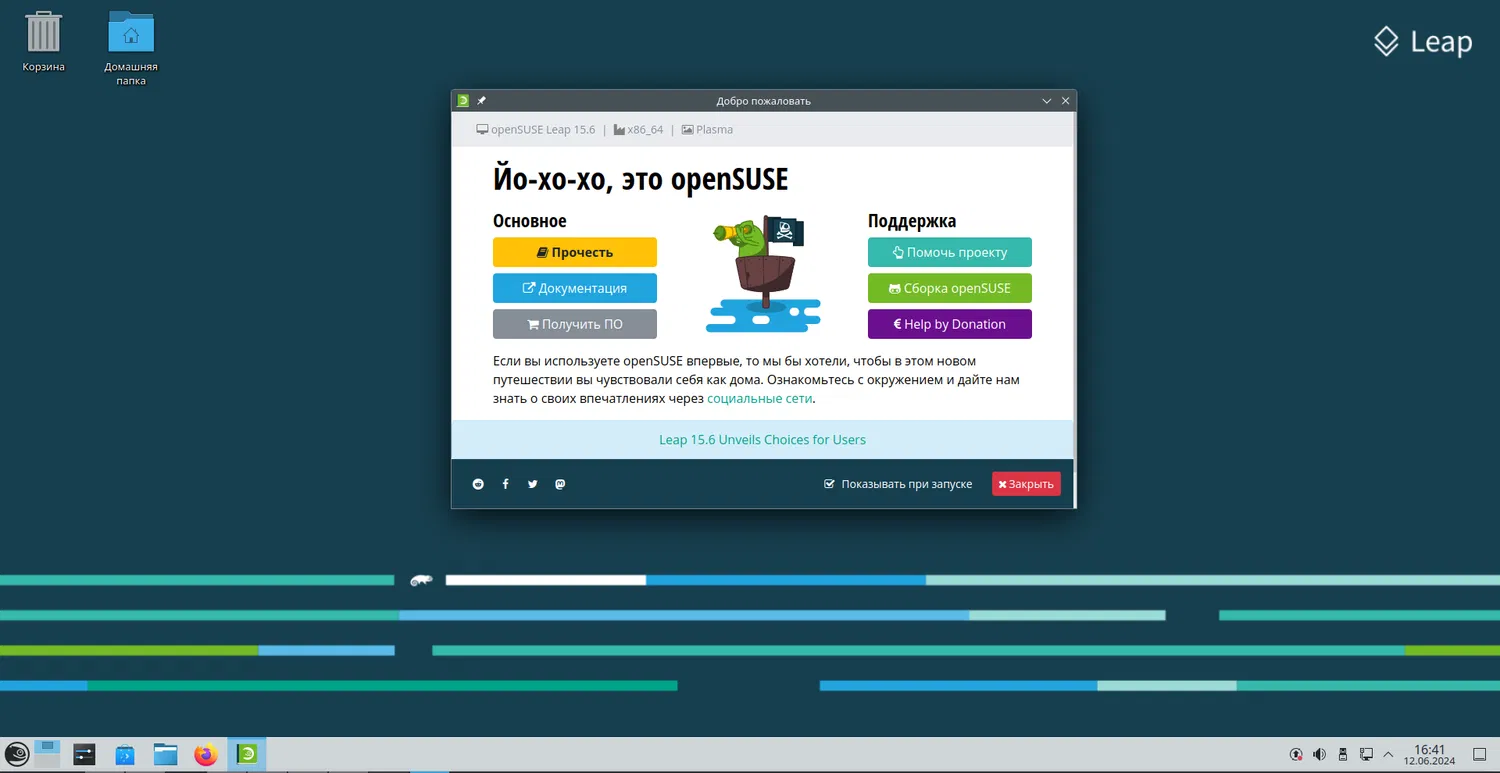1500x773 pixels.
Task: Select the welcome app taskbar entry
Action: [x=247, y=754]
